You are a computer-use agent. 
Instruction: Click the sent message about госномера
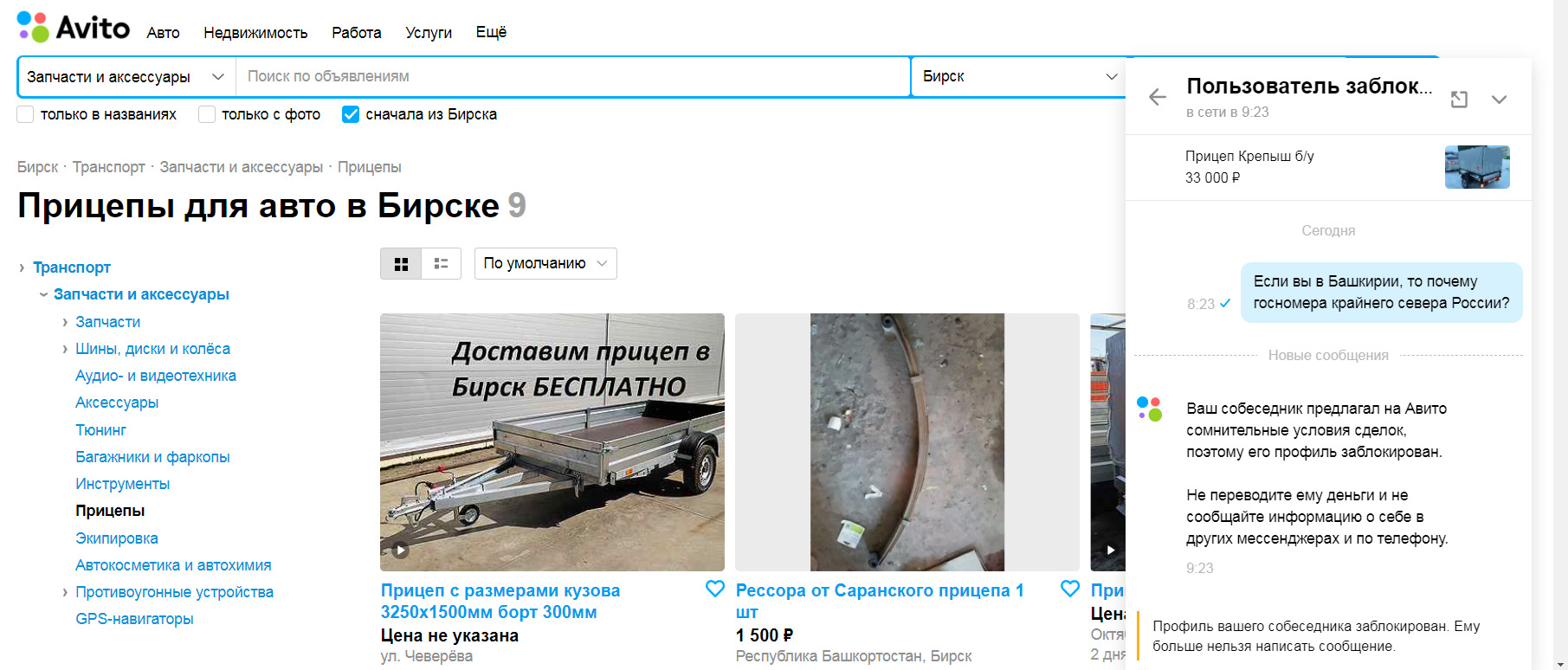1381,293
